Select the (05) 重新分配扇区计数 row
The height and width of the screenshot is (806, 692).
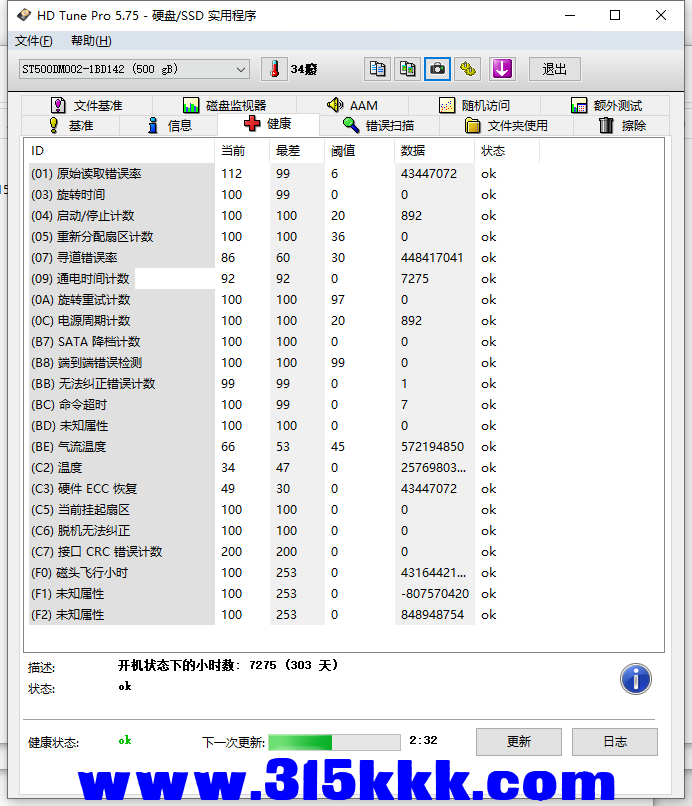coord(120,237)
